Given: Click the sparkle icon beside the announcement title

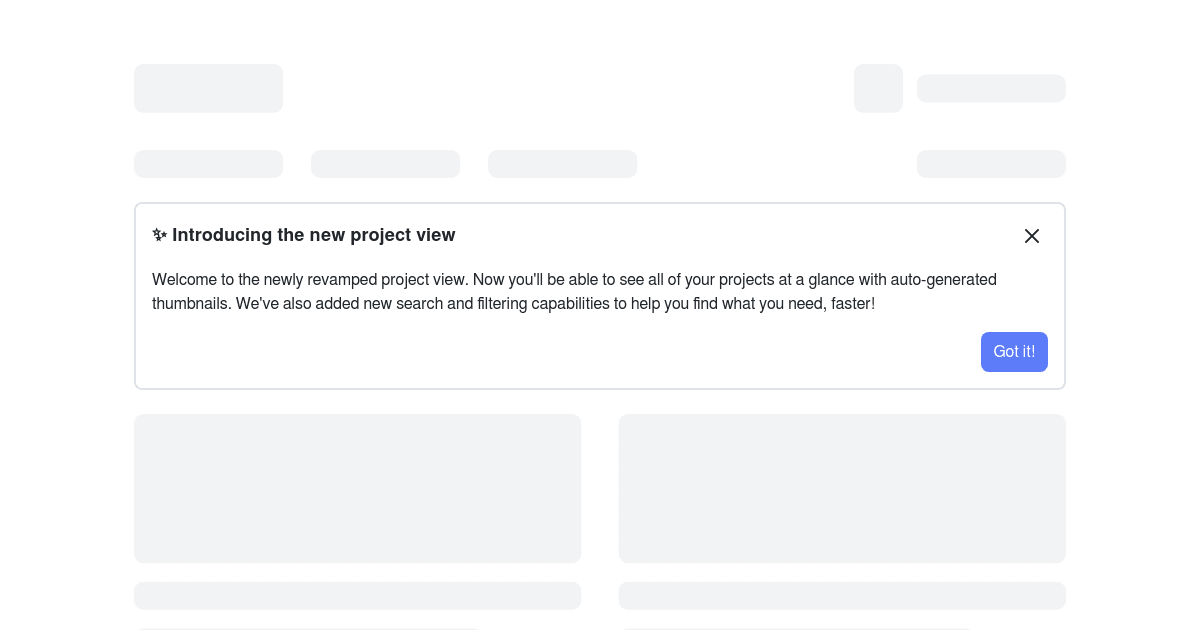Looking at the screenshot, I should (x=160, y=235).
